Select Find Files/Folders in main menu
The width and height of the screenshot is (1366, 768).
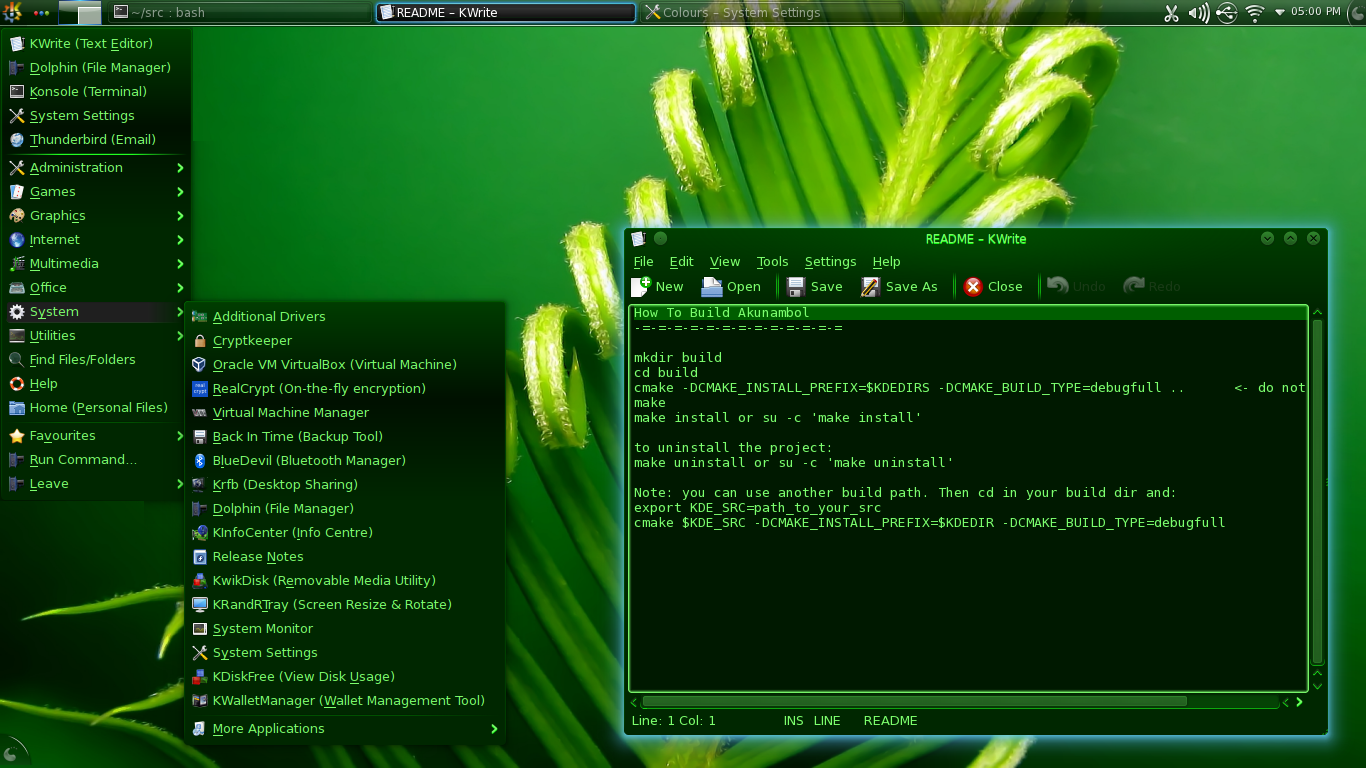(97, 359)
